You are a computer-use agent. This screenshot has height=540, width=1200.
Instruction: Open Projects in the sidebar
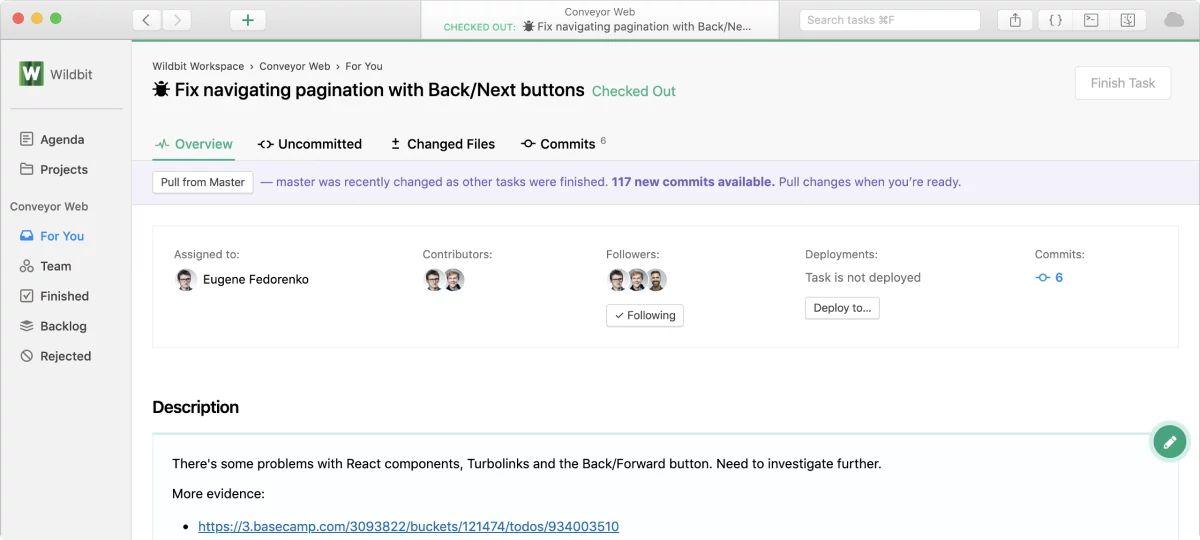(55, 170)
